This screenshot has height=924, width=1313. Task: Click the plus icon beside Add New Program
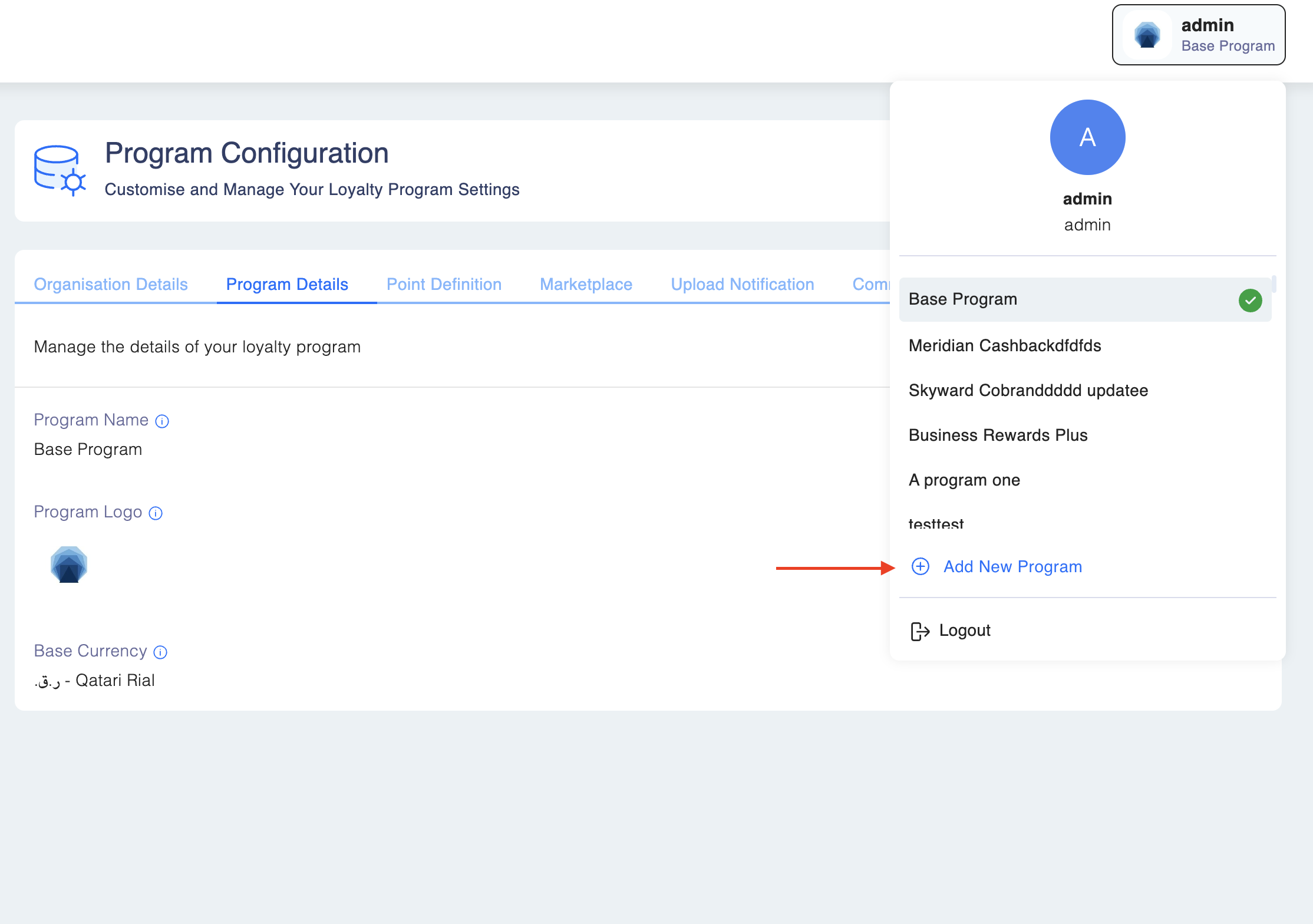tap(921, 567)
